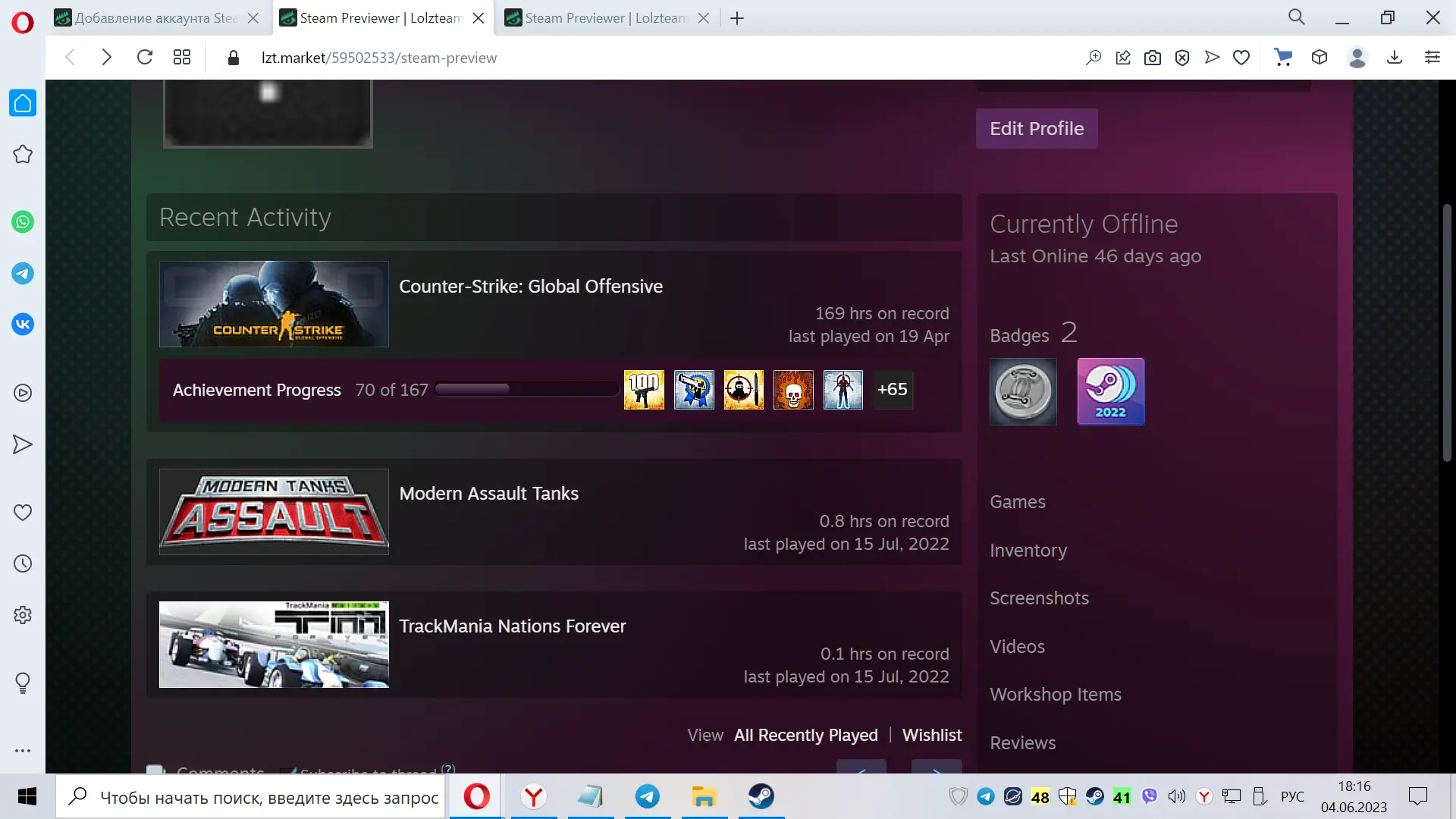1456x819 pixels.
Task: Open the TrackMania Nations Forever link
Action: pos(513,626)
